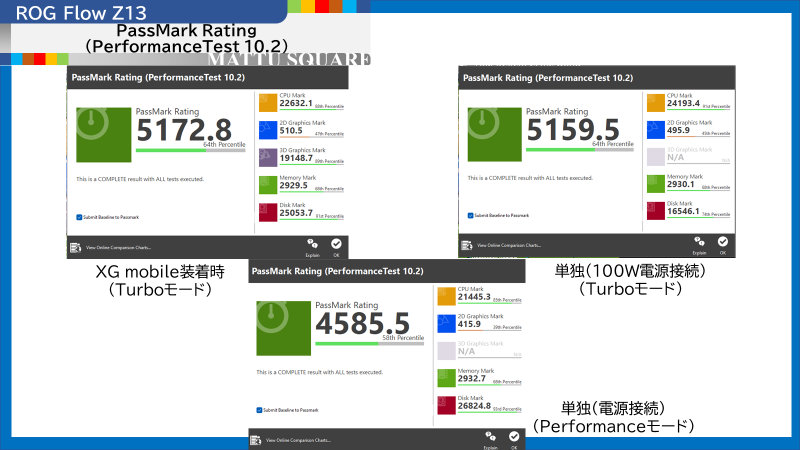This screenshot has width=800, height=450.
Task: Click CPU Mark value 22632.1
Action: pyautogui.click(x=296, y=104)
